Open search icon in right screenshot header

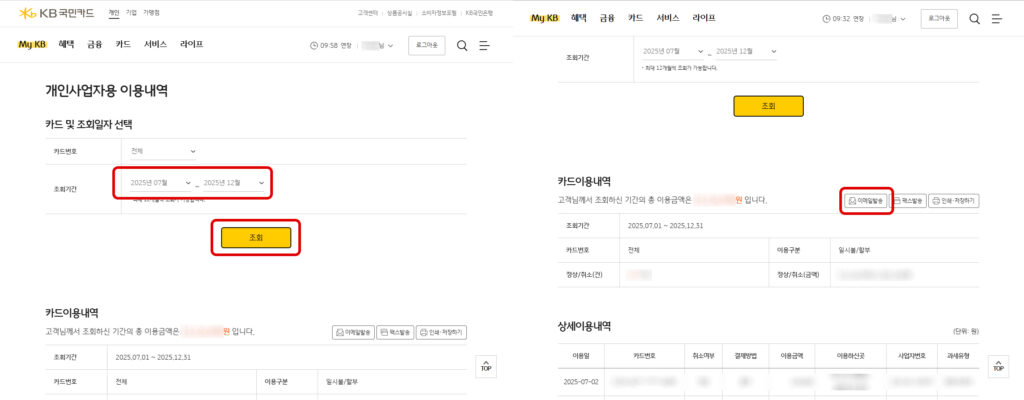[x=974, y=19]
